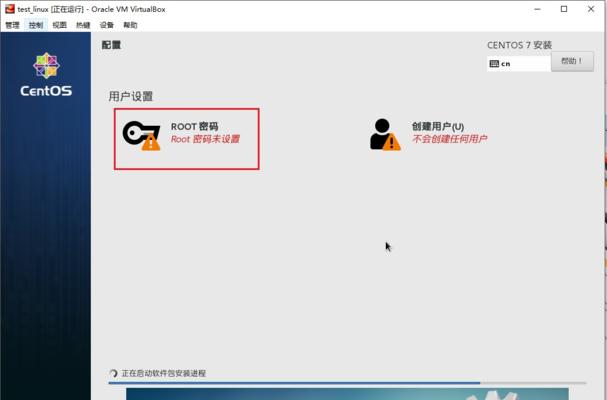The image size is (607, 400).
Task: Open the 视图 menu
Action: (59, 25)
